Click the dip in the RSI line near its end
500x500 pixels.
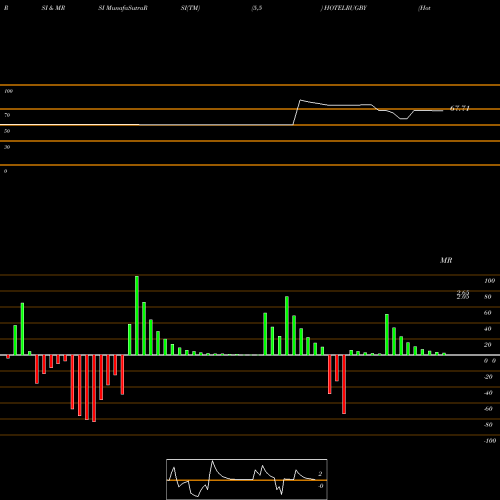coord(404,118)
